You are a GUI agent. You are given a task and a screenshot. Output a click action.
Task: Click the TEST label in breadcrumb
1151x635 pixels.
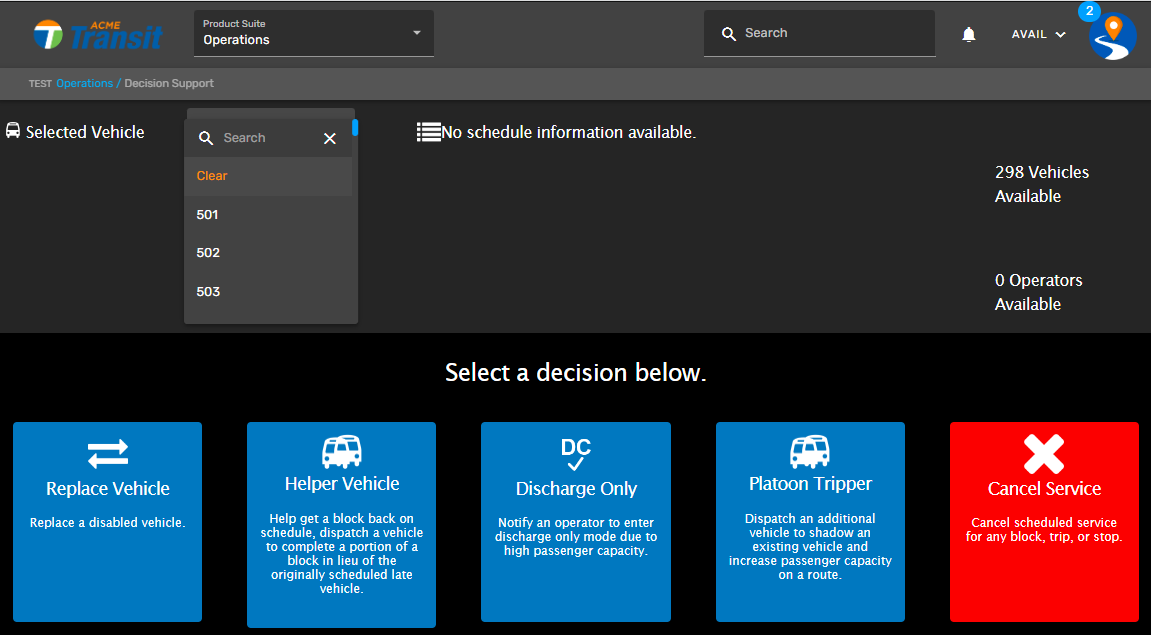click(40, 84)
